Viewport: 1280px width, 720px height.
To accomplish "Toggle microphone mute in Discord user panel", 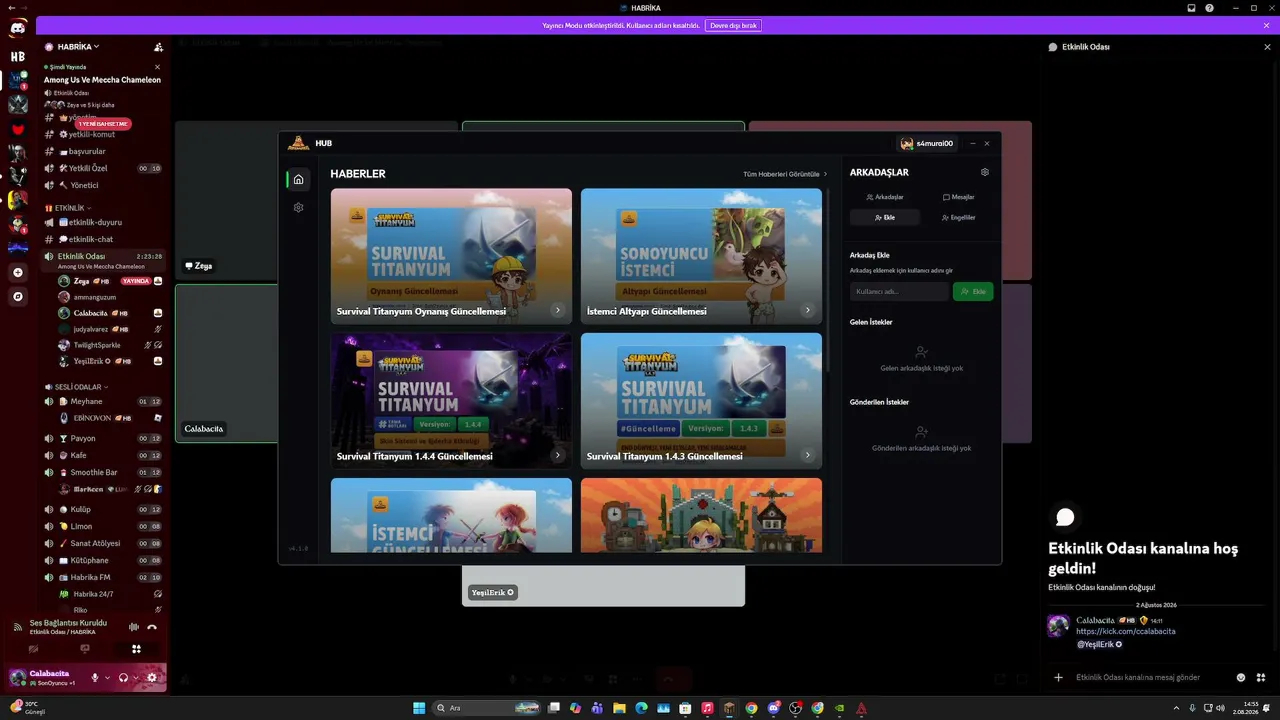I will click(x=96, y=677).
